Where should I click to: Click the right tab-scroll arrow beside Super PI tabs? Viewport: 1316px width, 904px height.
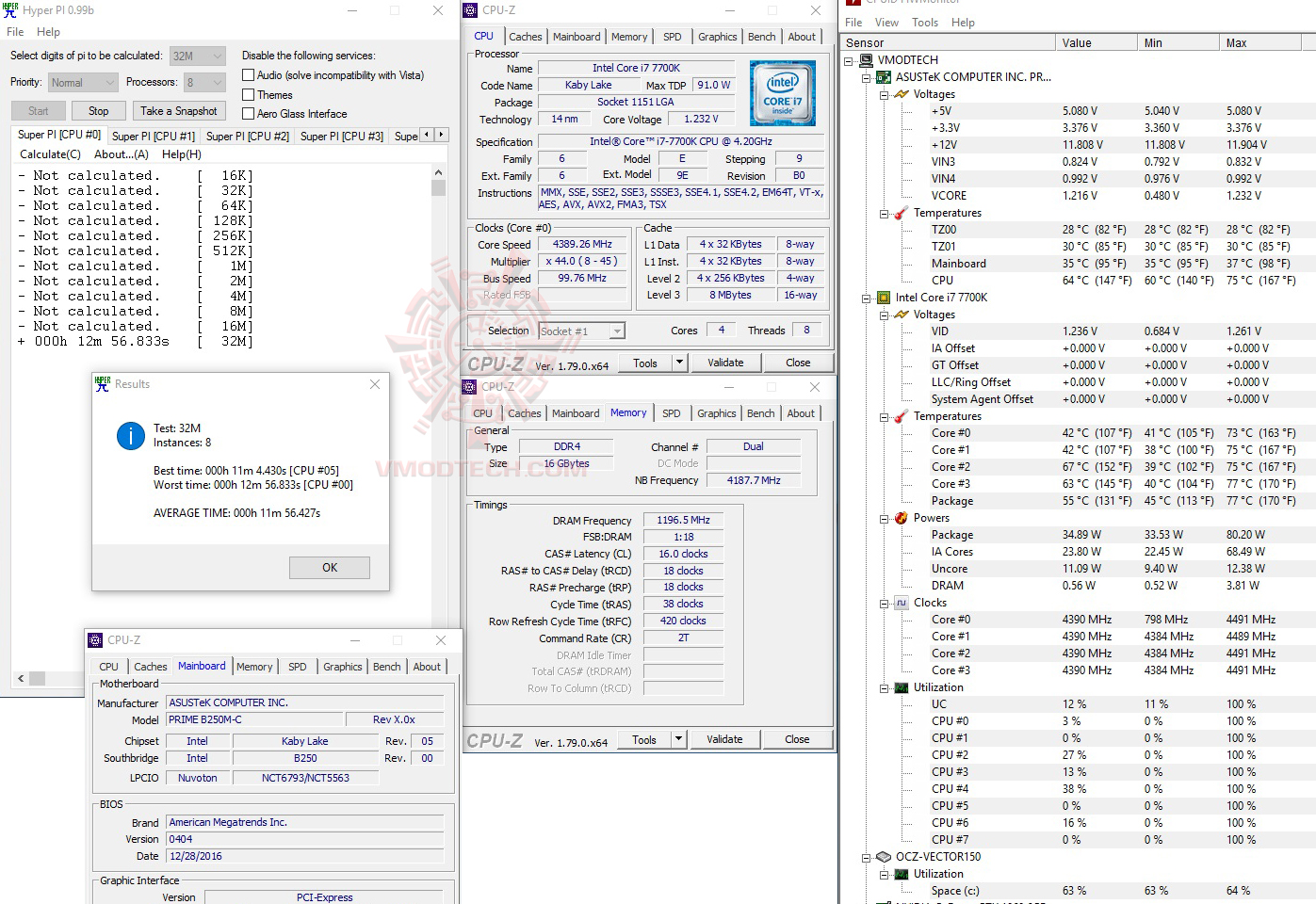[441, 135]
